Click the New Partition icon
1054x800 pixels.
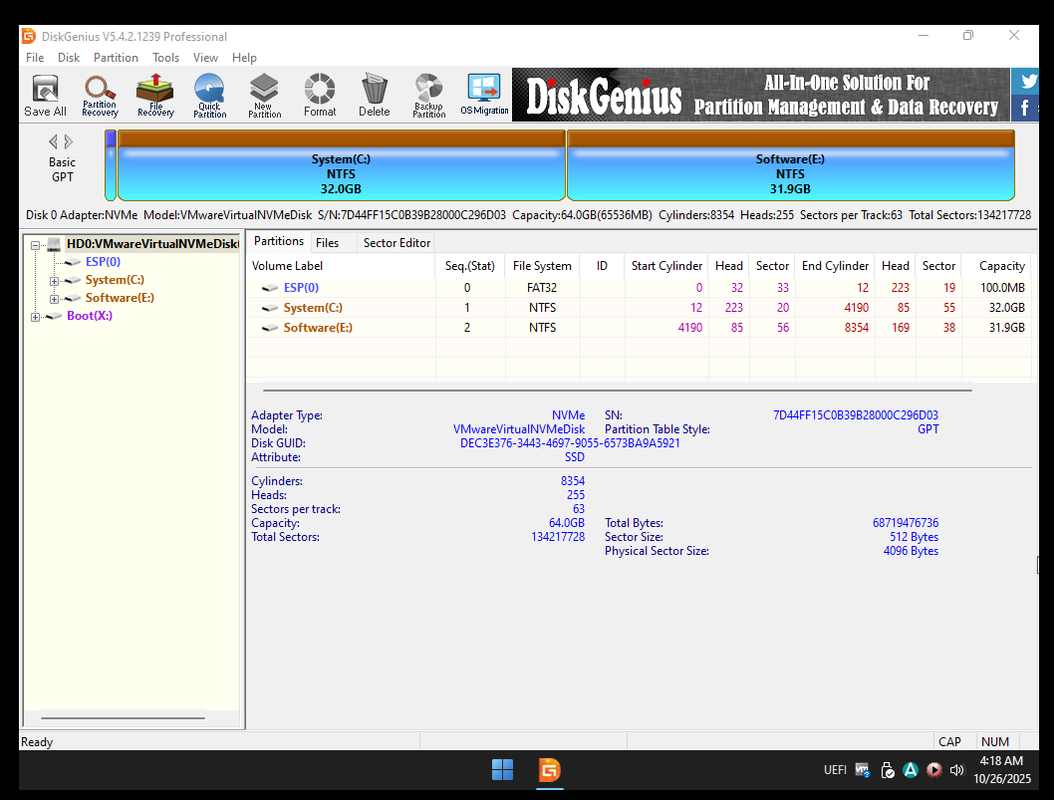(x=264, y=95)
